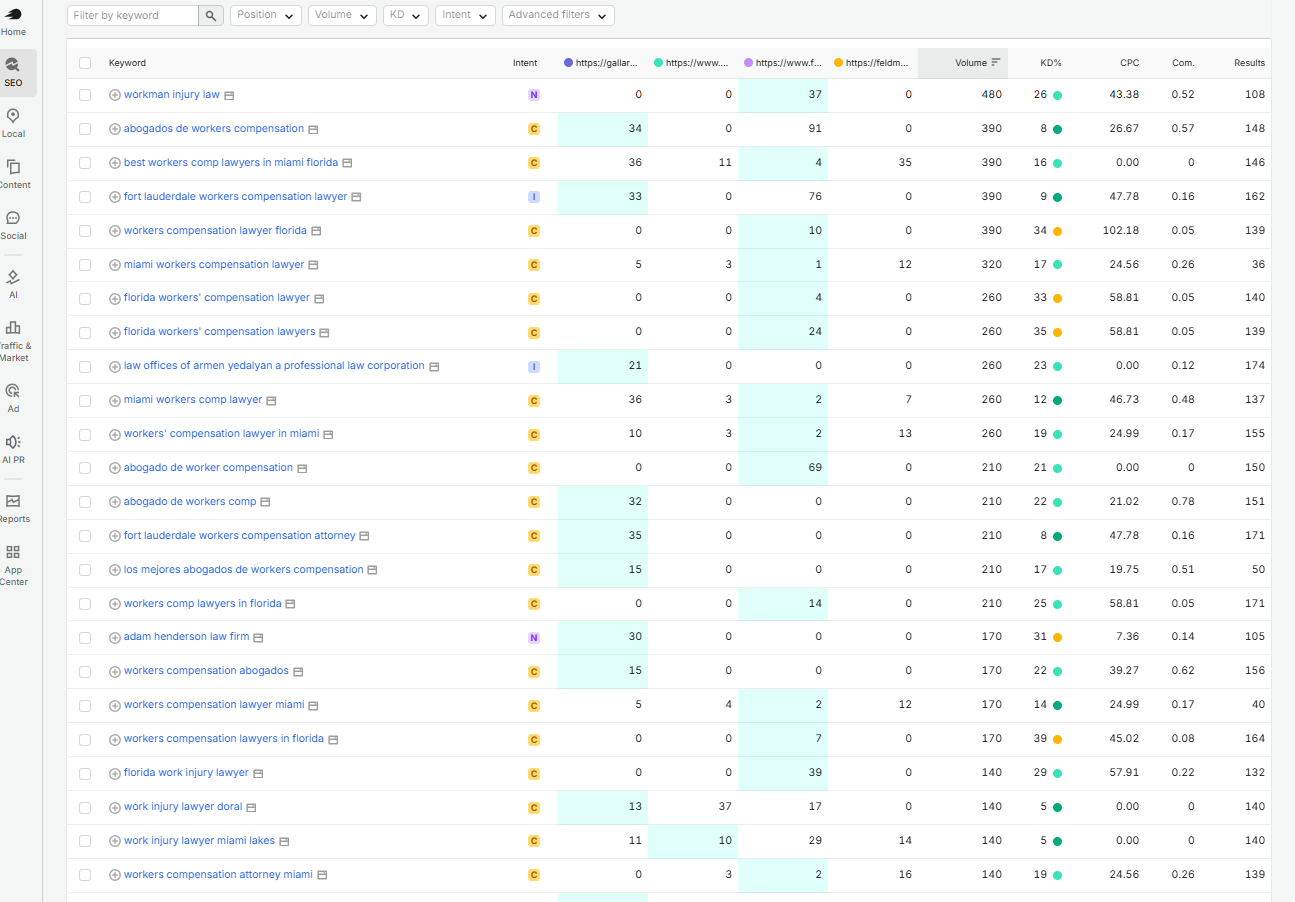
Task: Click the plus icon beside workman injury law
Action: coord(115,95)
